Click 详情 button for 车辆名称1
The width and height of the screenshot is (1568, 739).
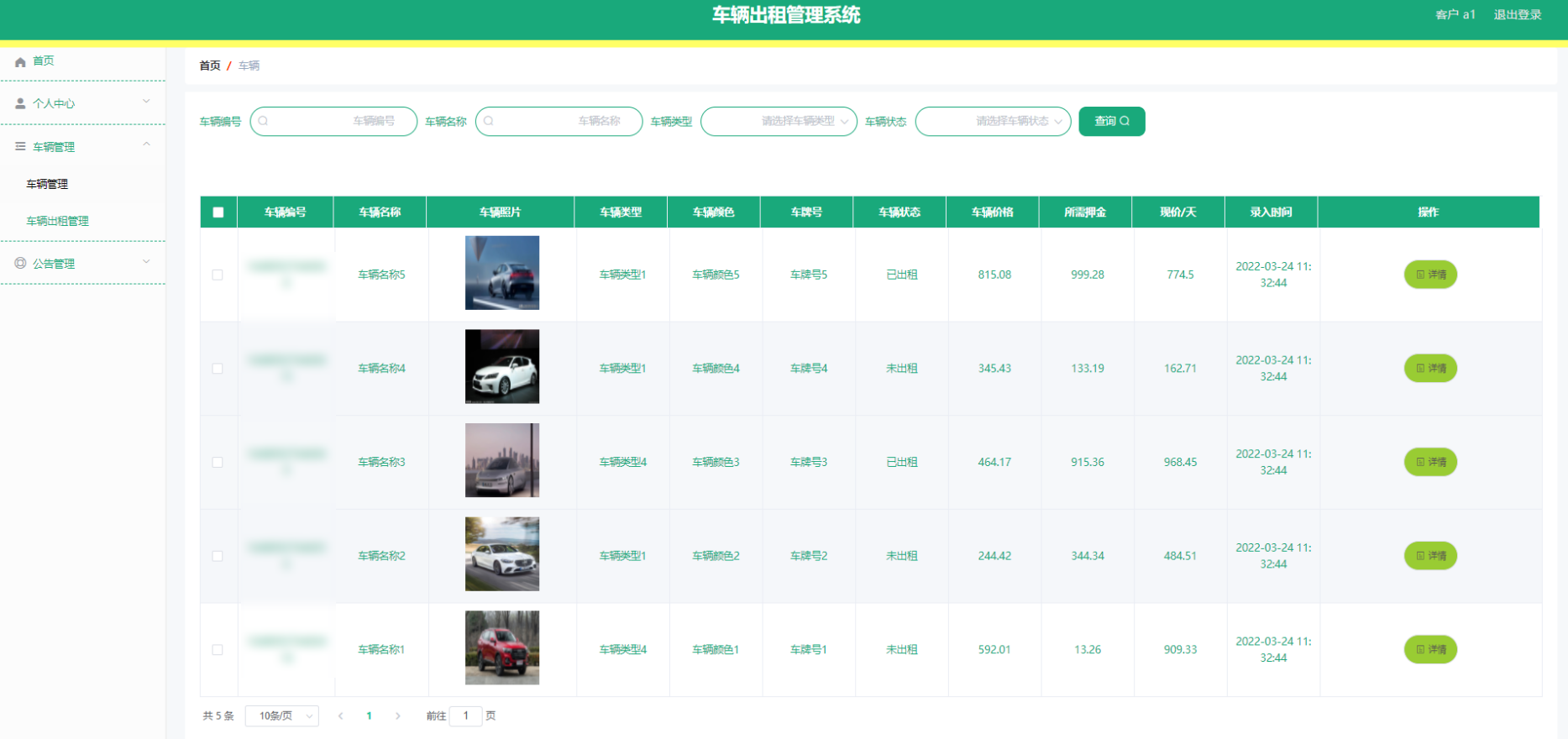(x=1430, y=649)
